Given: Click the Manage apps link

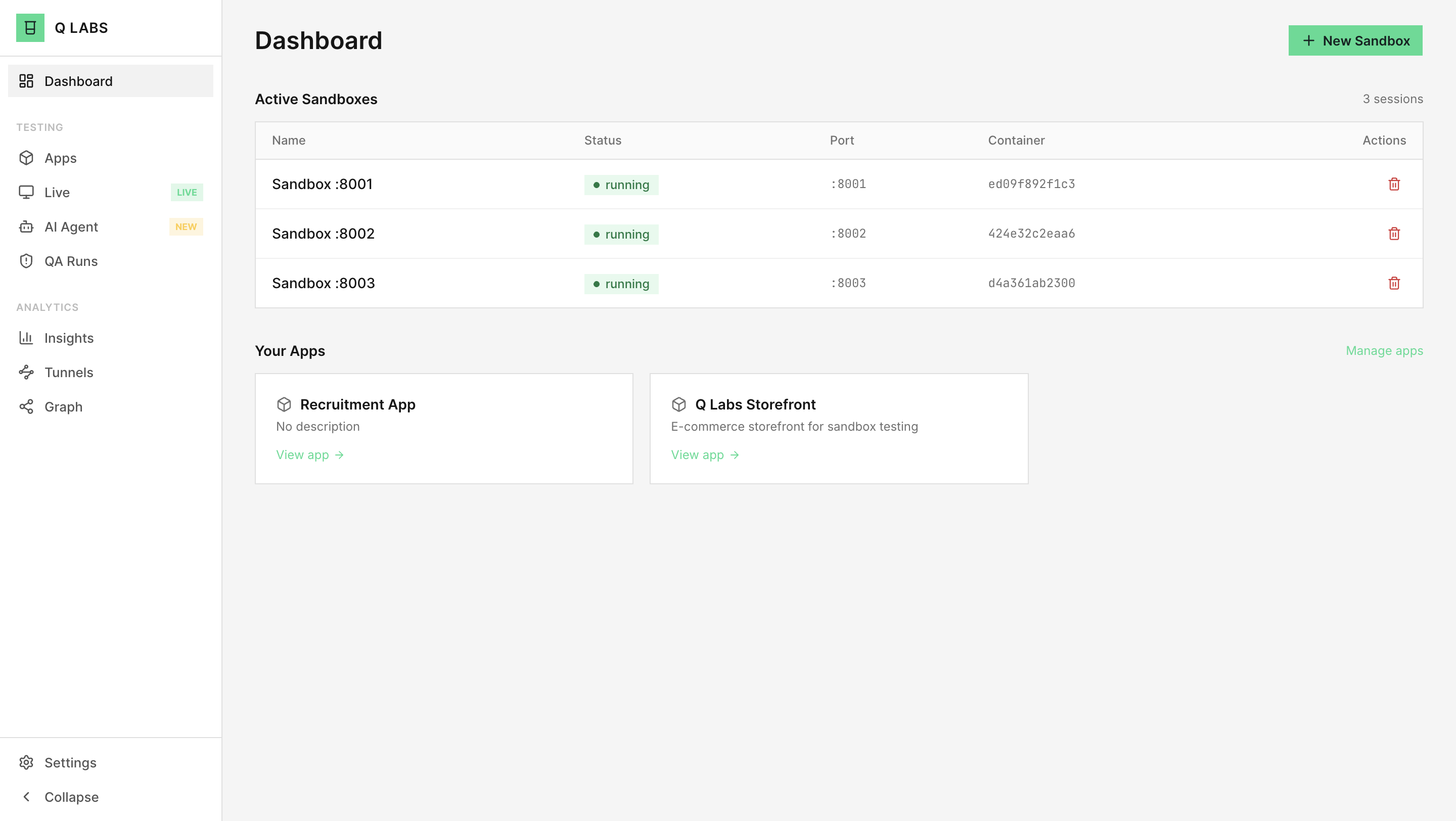Looking at the screenshot, I should pyautogui.click(x=1384, y=350).
